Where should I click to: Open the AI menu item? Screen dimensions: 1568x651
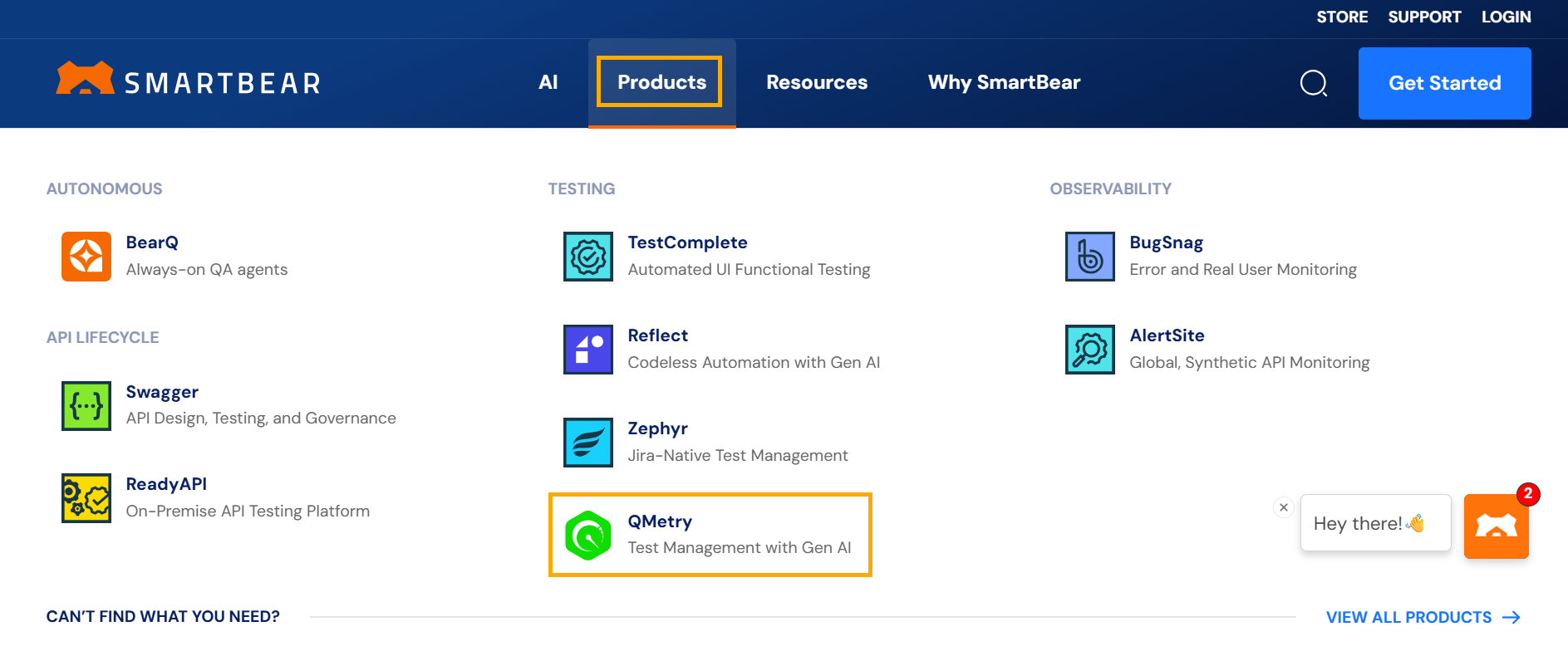pyautogui.click(x=548, y=82)
